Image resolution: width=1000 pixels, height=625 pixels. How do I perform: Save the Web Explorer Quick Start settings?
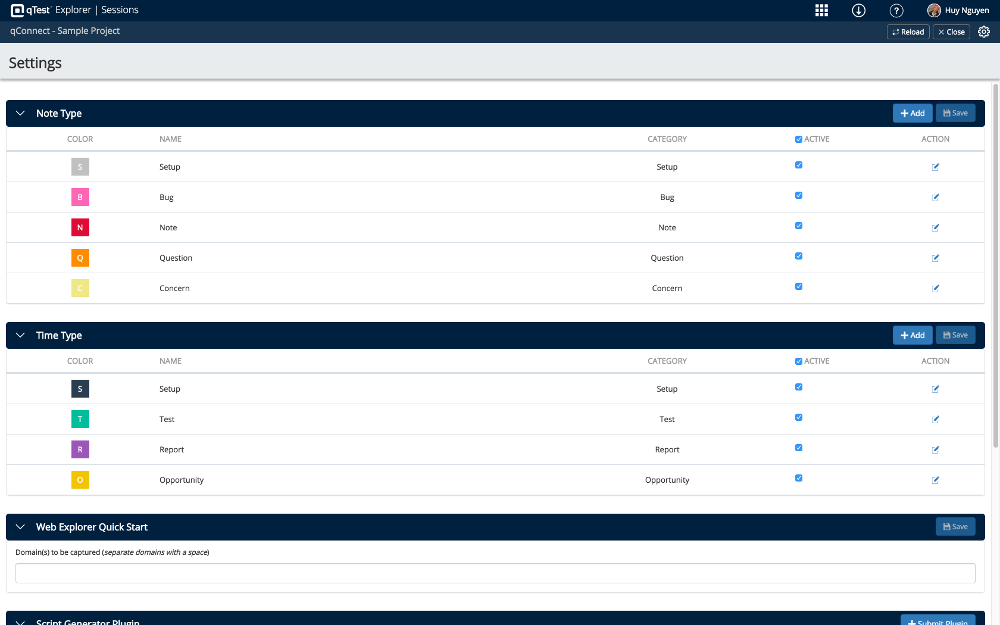click(955, 526)
